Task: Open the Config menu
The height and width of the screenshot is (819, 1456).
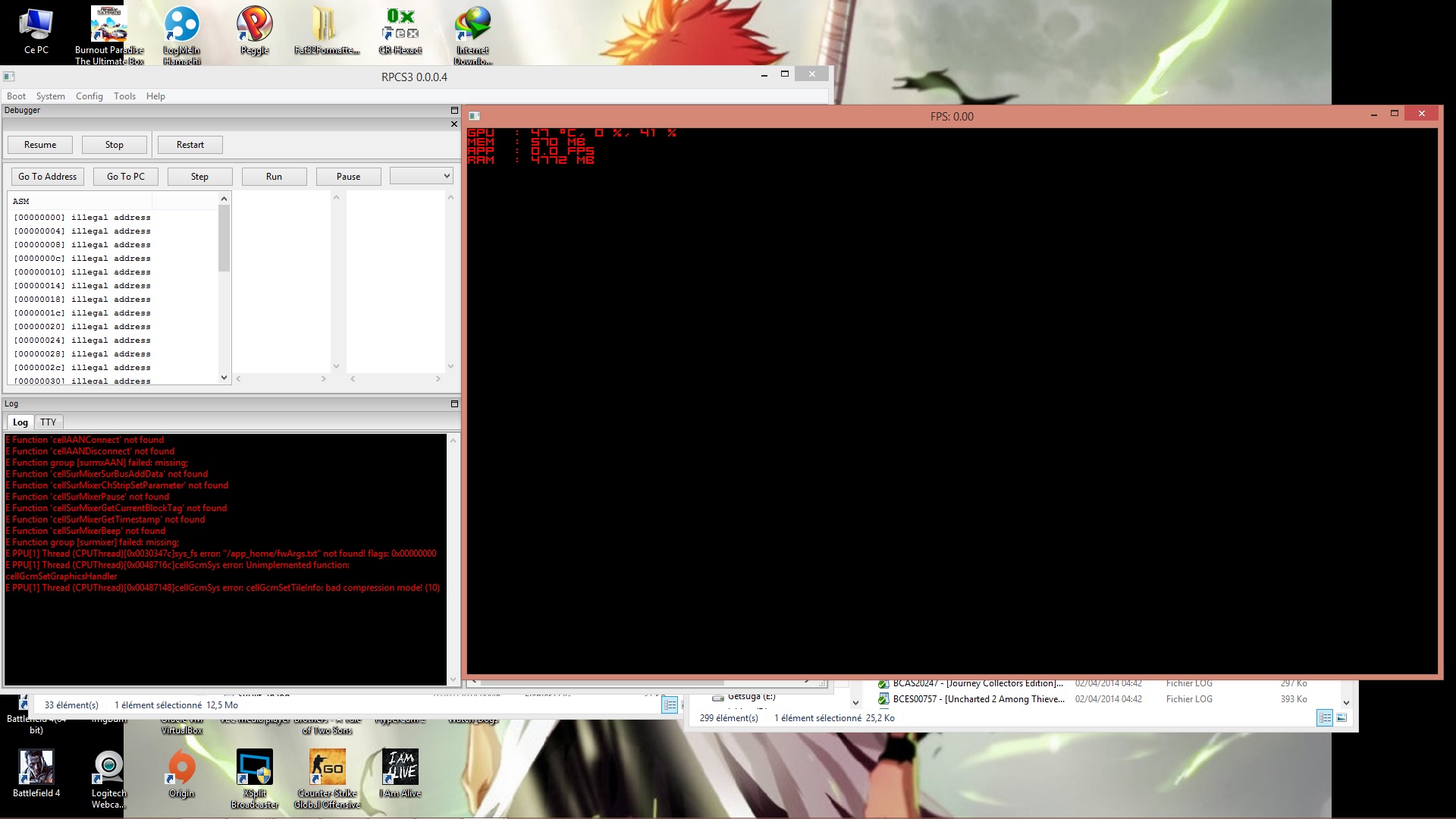Action: (89, 96)
